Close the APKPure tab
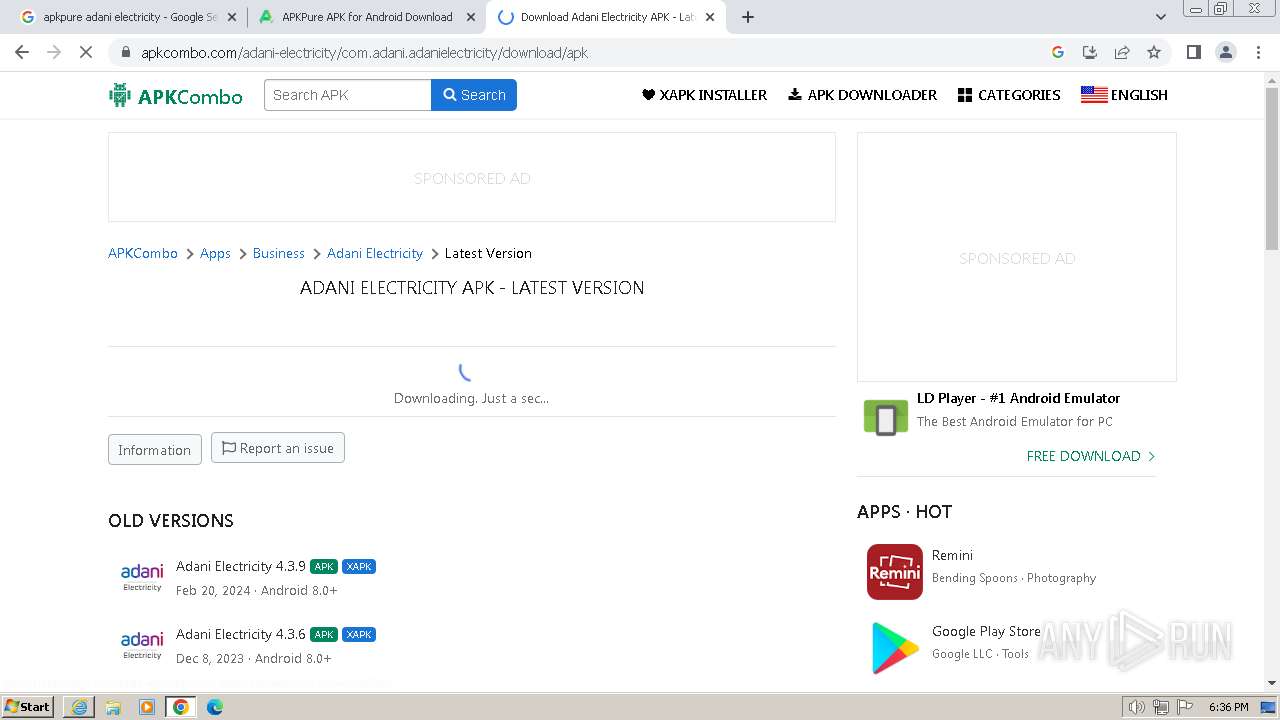The width and height of the screenshot is (1280, 720). [471, 17]
